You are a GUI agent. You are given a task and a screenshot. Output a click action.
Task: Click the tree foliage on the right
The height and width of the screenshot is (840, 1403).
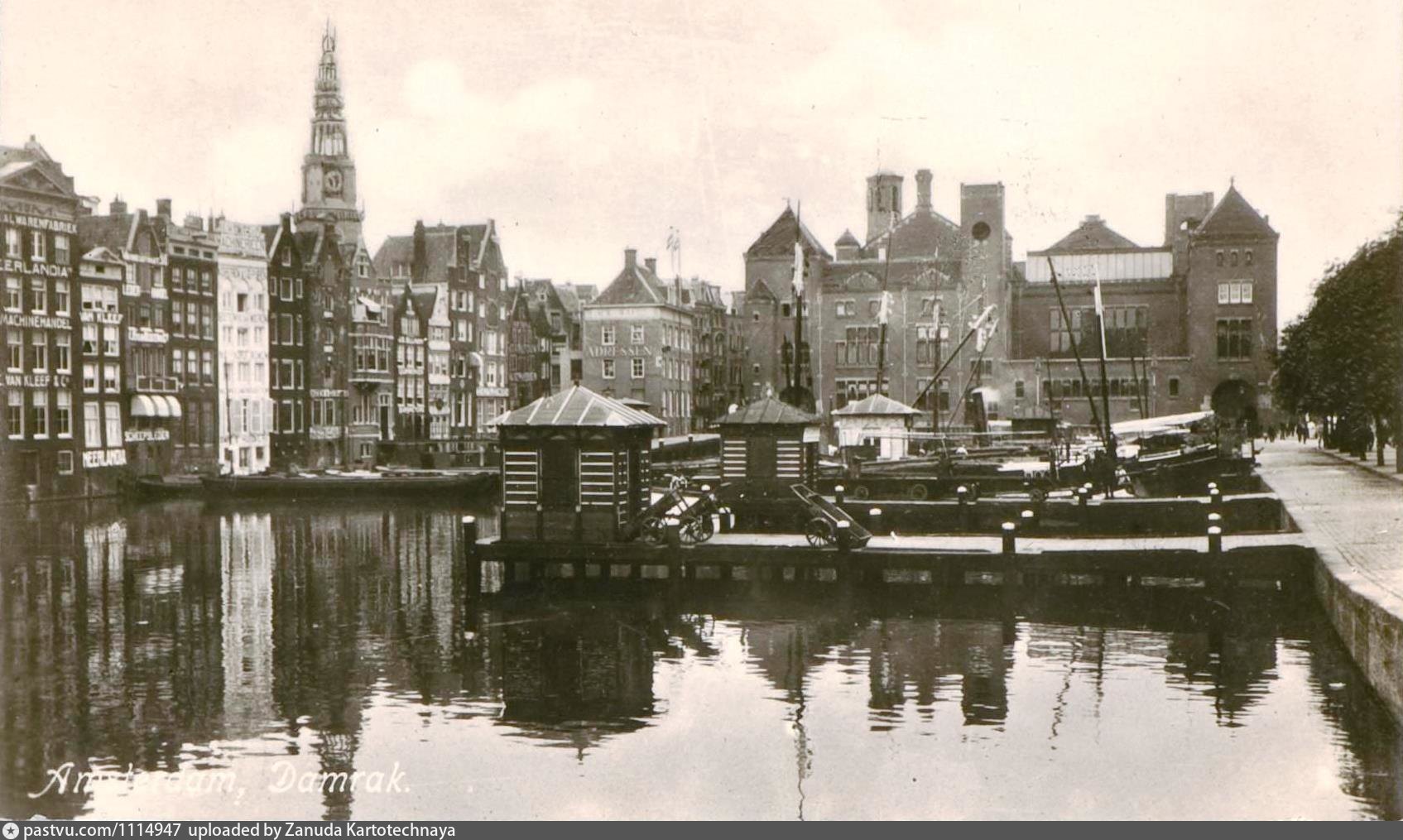pyautogui.click(x=1345, y=339)
